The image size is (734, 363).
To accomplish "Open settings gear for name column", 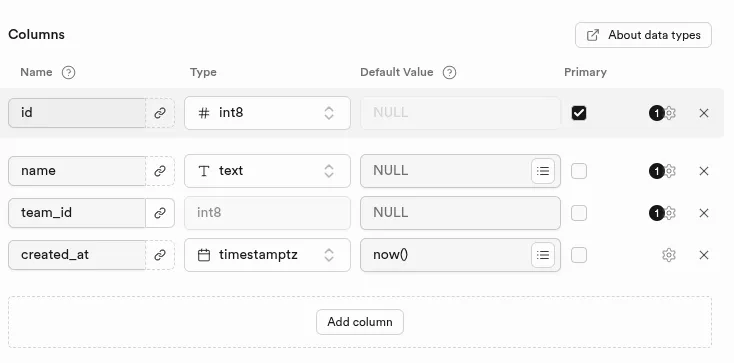I will (x=669, y=171).
